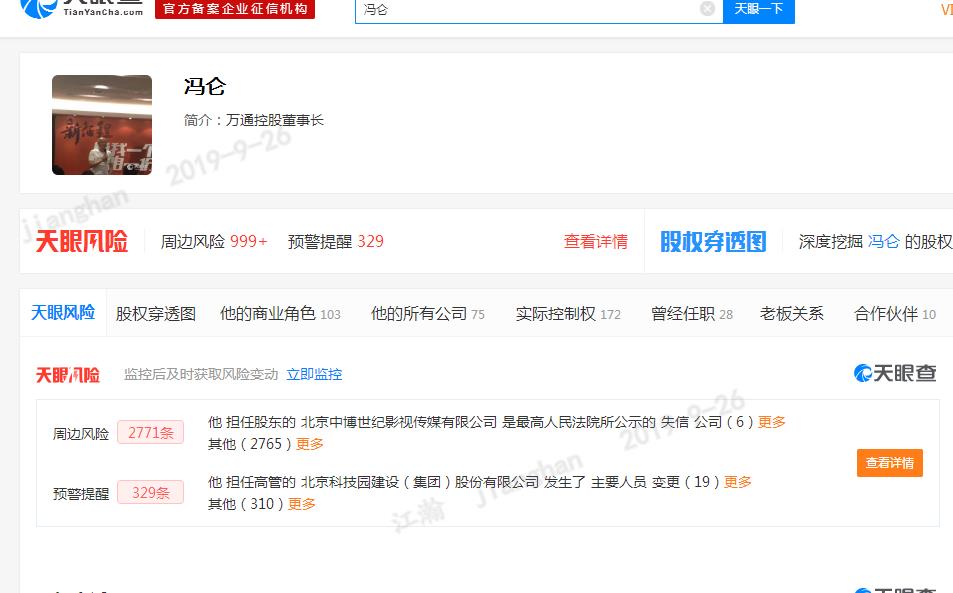Click the 立即监控 link
The image size is (953, 593).
(314, 374)
